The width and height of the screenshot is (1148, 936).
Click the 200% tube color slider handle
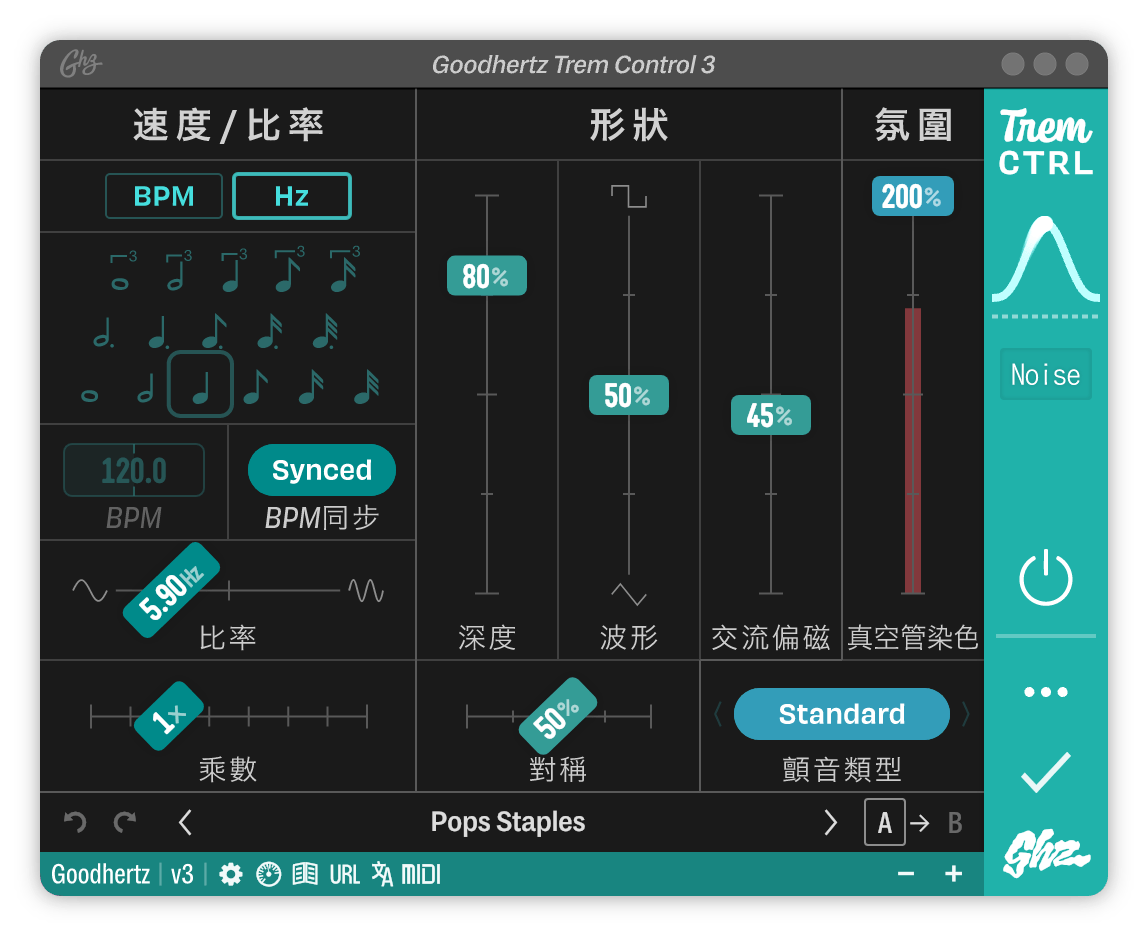[913, 196]
